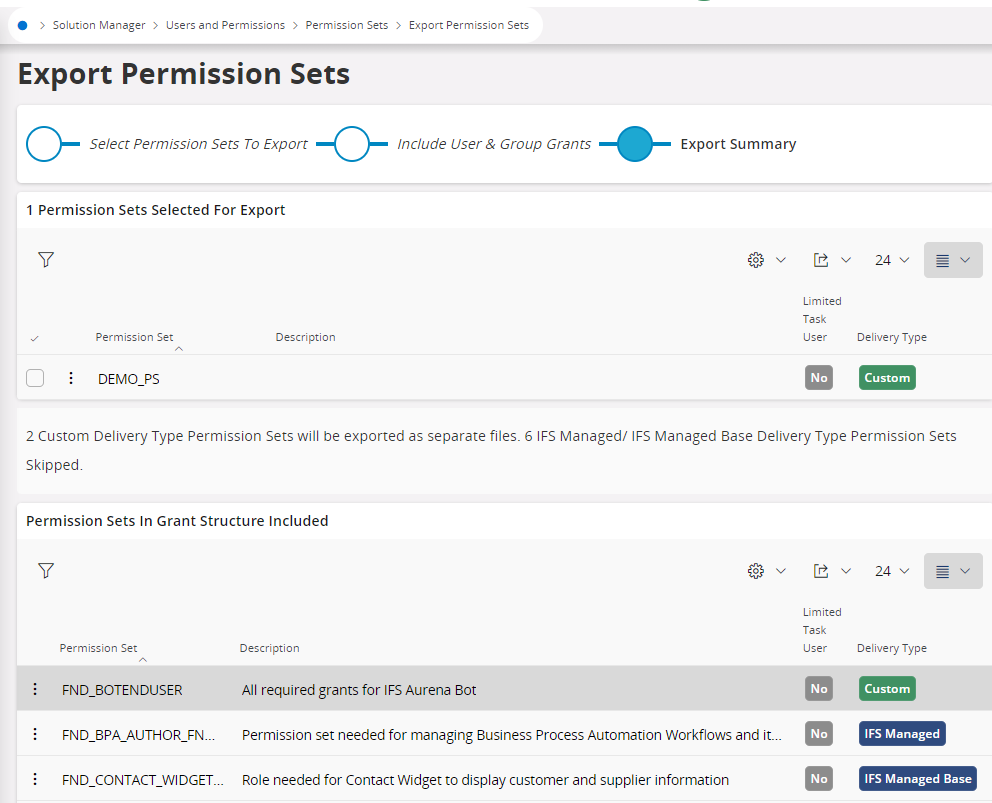The image size is (992, 803).
Task: Navigate to Solution Manager via breadcrumb
Action: click(99, 24)
